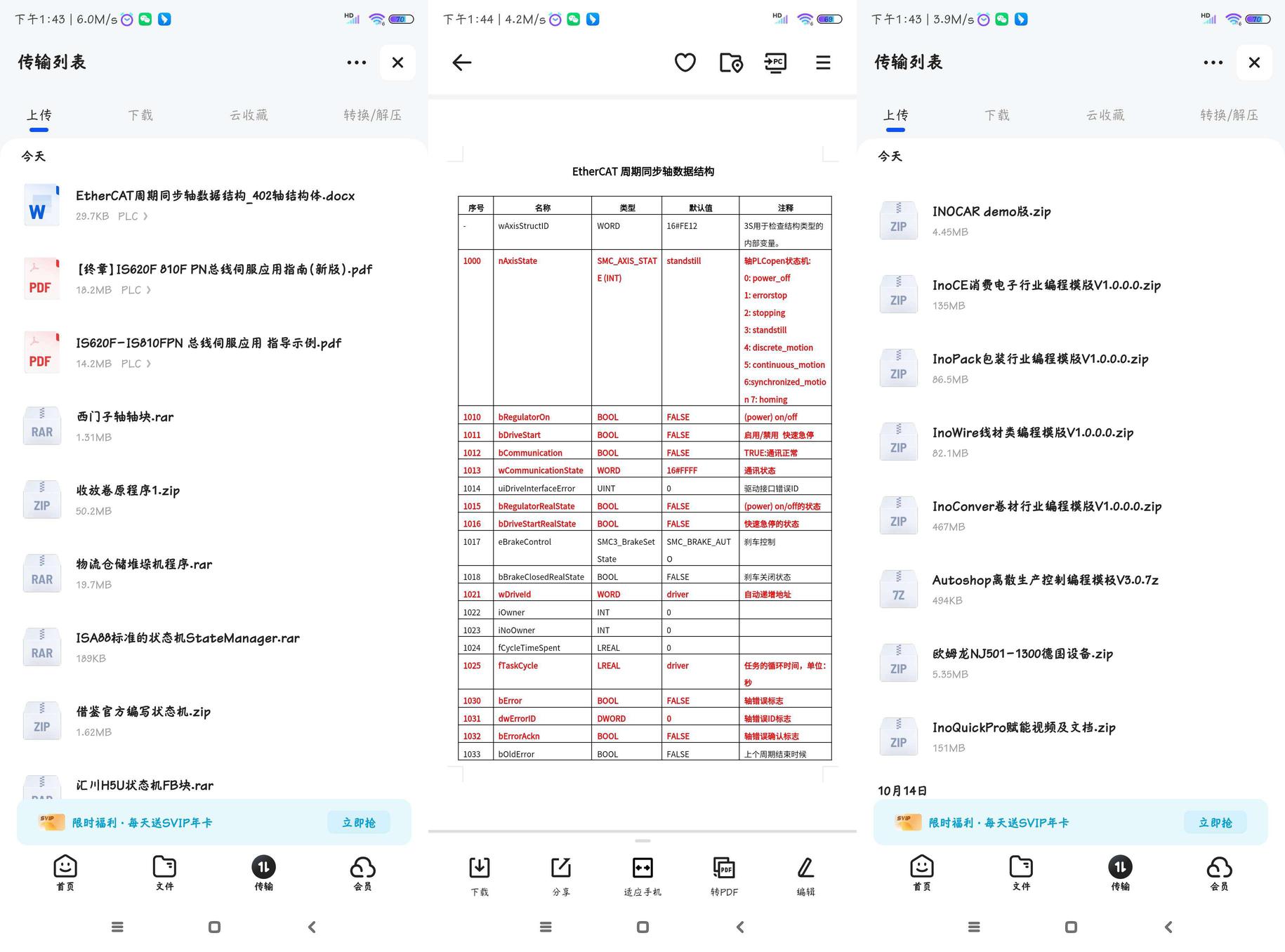Open 7Z icon of Autoshop离散生产控制编程模板

(x=898, y=589)
